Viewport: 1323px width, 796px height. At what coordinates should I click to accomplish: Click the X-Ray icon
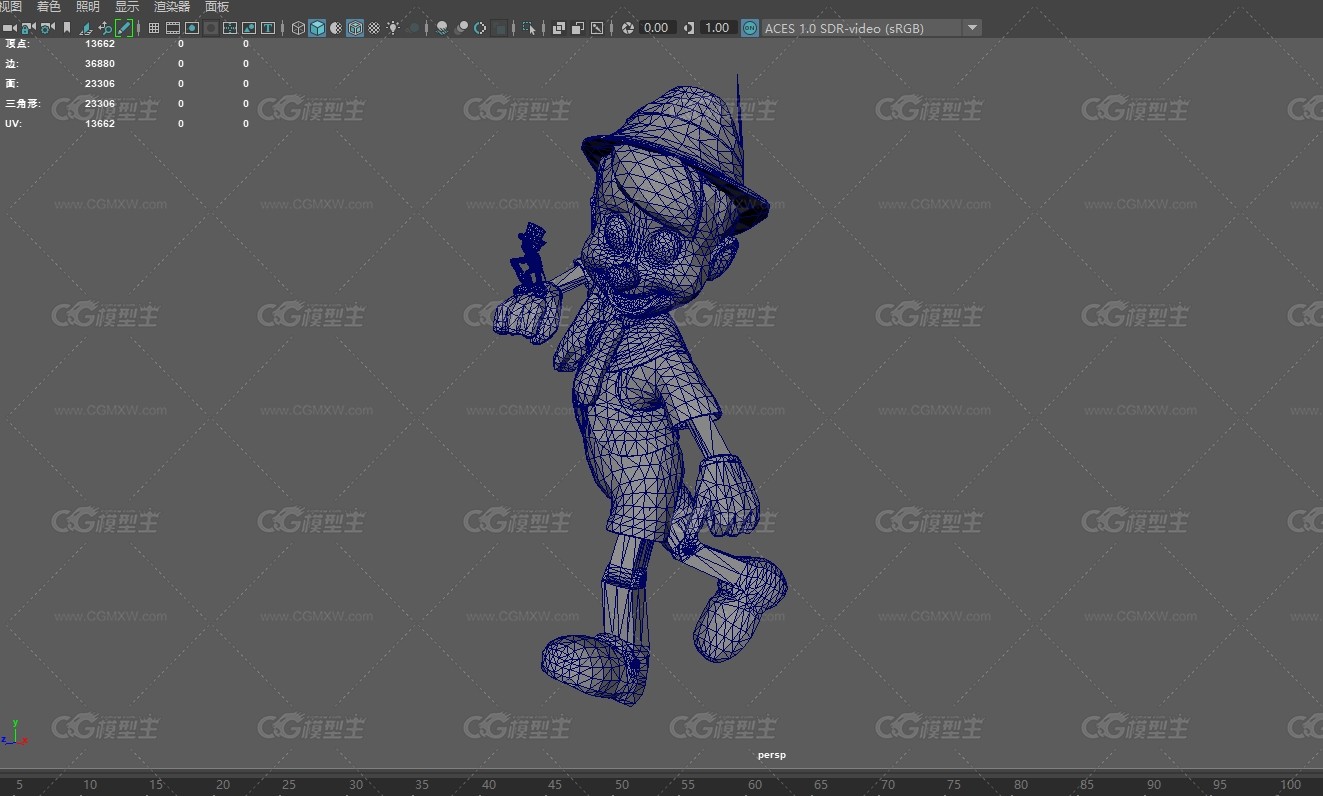[x=559, y=28]
